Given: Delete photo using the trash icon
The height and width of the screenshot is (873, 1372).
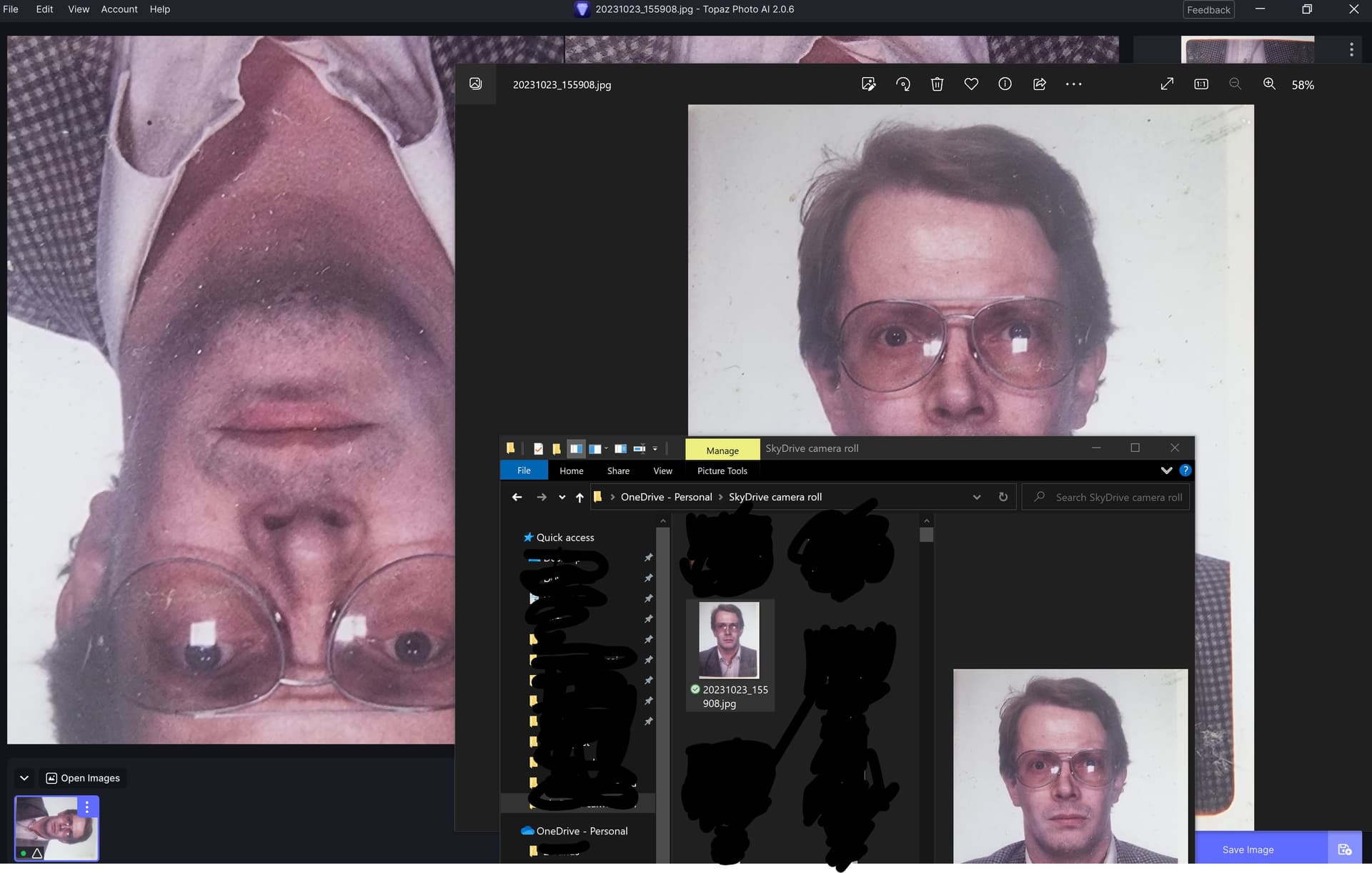Looking at the screenshot, I should pyautogui.click(x=937, y=84).
